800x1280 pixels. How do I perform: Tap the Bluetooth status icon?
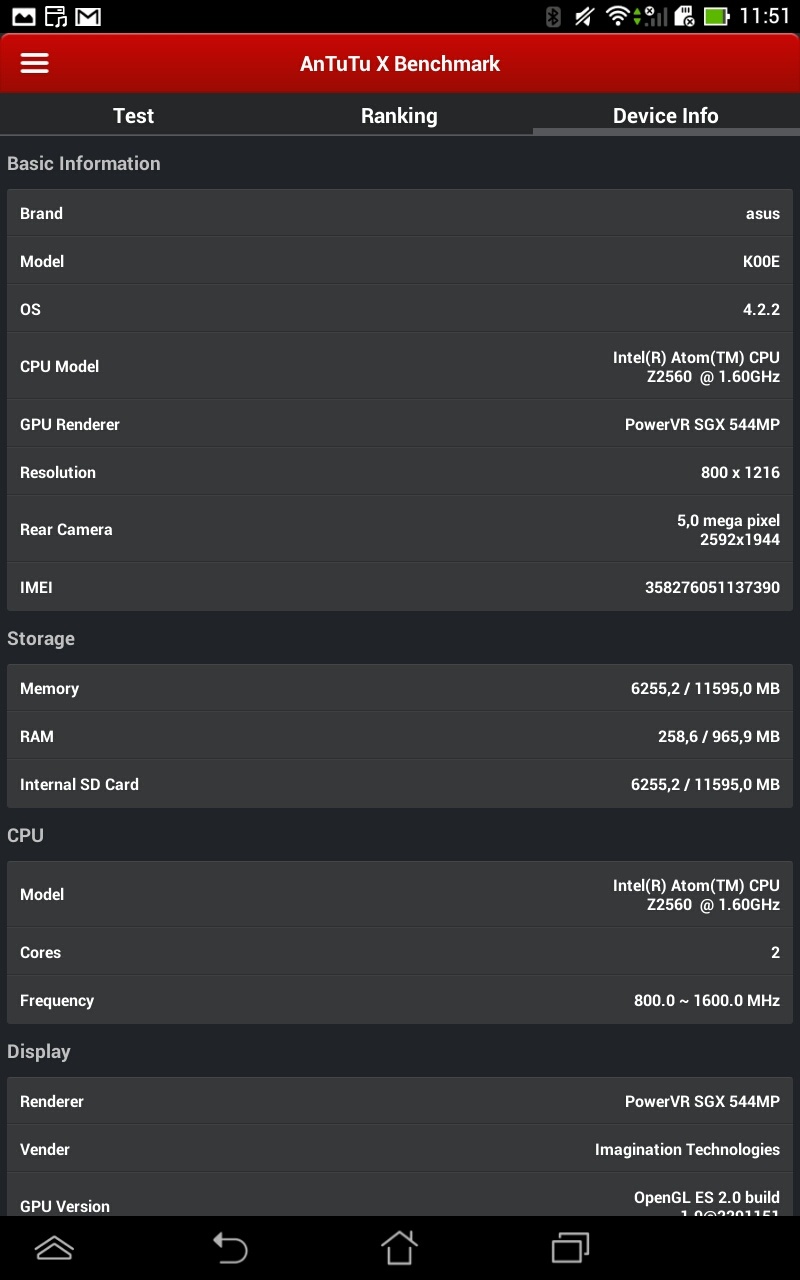pyautogui.click(x=553, y=16)
